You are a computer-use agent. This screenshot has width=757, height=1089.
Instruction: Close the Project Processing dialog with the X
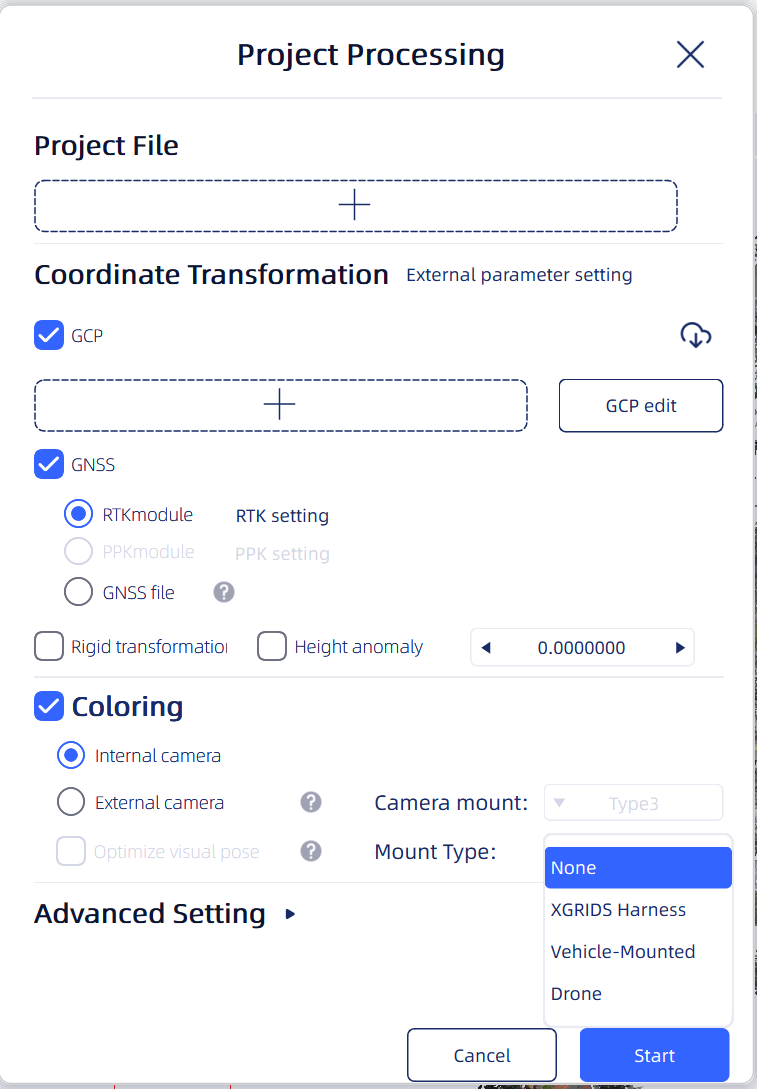(x=690, y=54)
